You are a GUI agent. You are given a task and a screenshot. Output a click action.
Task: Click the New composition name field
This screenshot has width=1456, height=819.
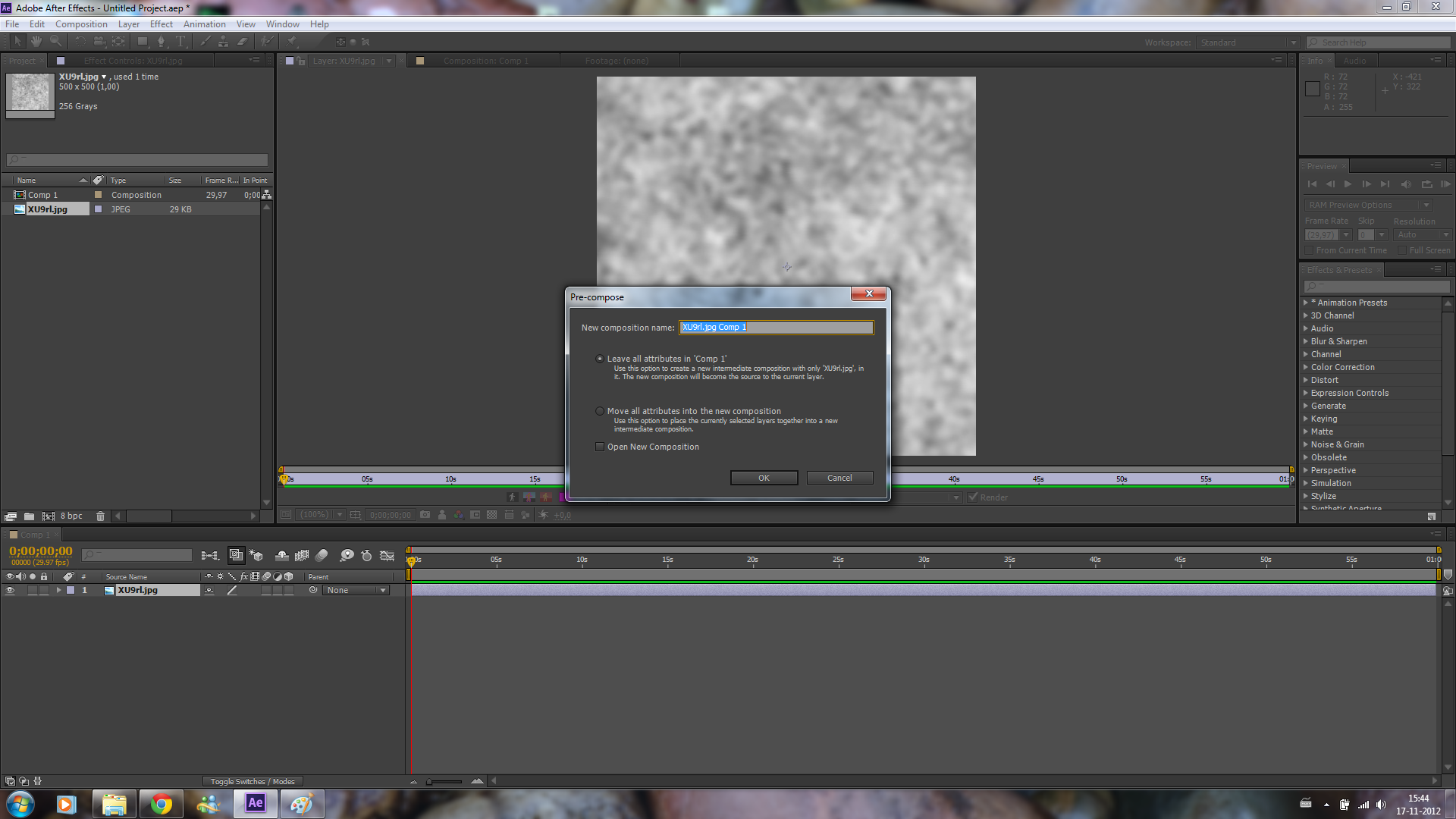[x=776, y=327]
